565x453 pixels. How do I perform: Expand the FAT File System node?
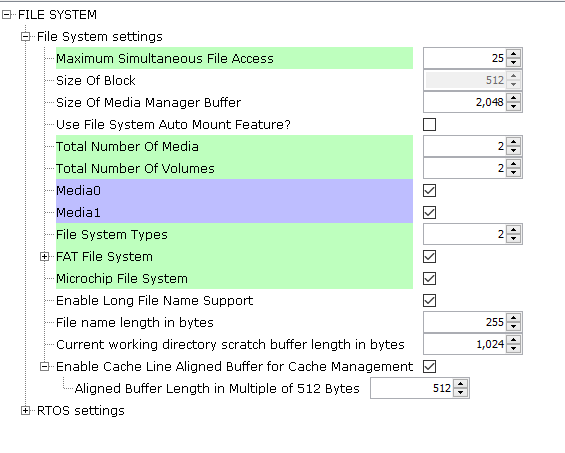(44, 257)
